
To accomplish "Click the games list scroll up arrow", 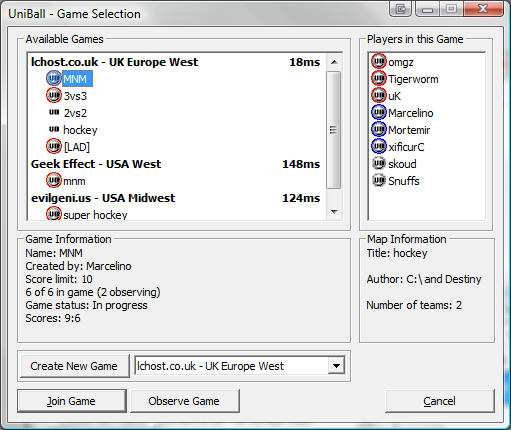I will click(x=334, y=62).
